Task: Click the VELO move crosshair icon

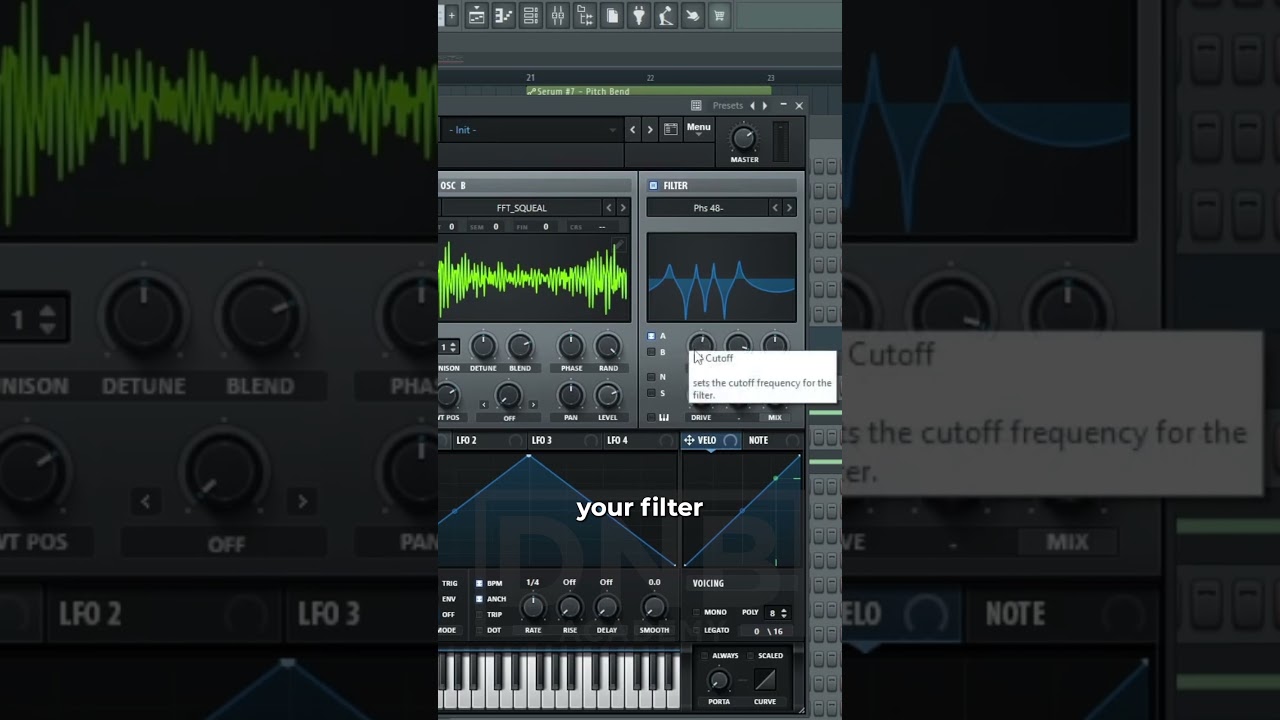Action: (689, 440)
